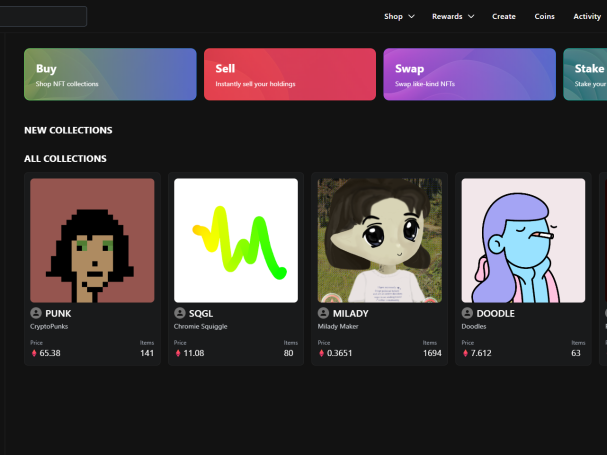Open the Buy NFT collections card
The width and height of the screenshot is (607, 455).
tap(110, 74)
